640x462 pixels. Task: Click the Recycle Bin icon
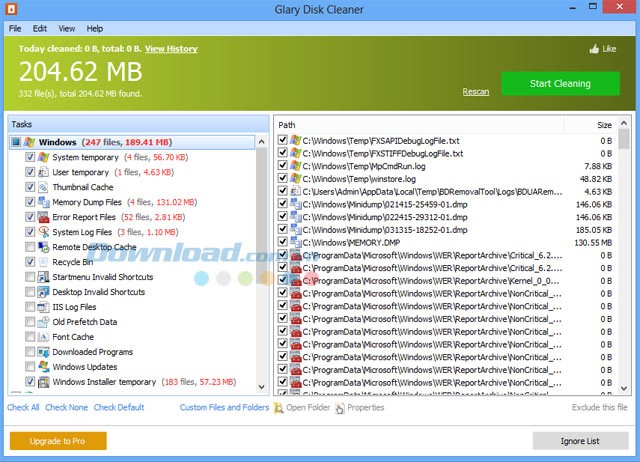(x=44, y=262)
